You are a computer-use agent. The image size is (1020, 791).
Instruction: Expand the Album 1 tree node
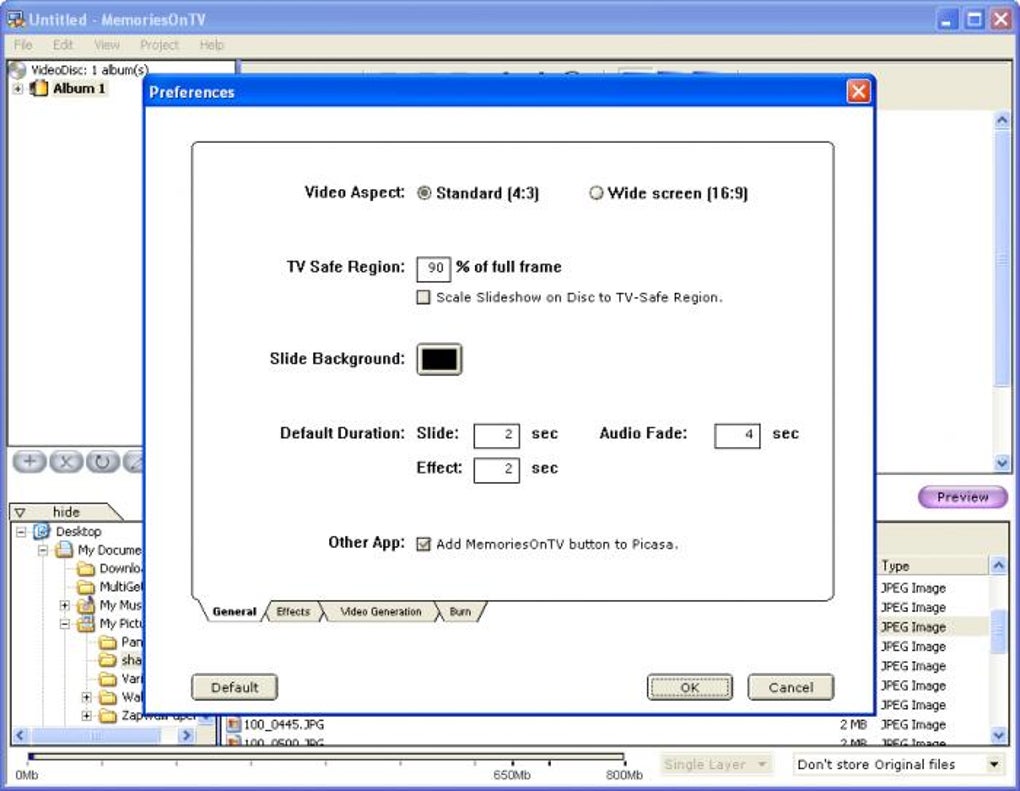click(18, 88)
